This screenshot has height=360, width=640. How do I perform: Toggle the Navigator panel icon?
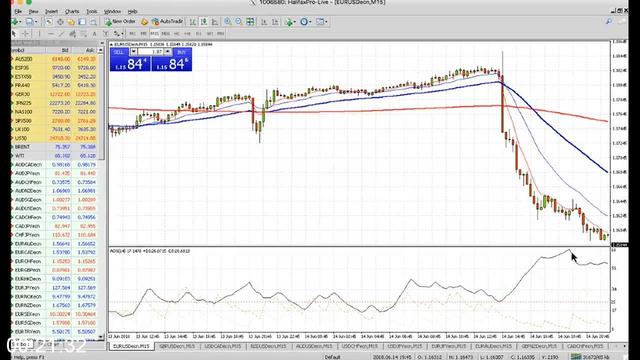tap(71, 22)
